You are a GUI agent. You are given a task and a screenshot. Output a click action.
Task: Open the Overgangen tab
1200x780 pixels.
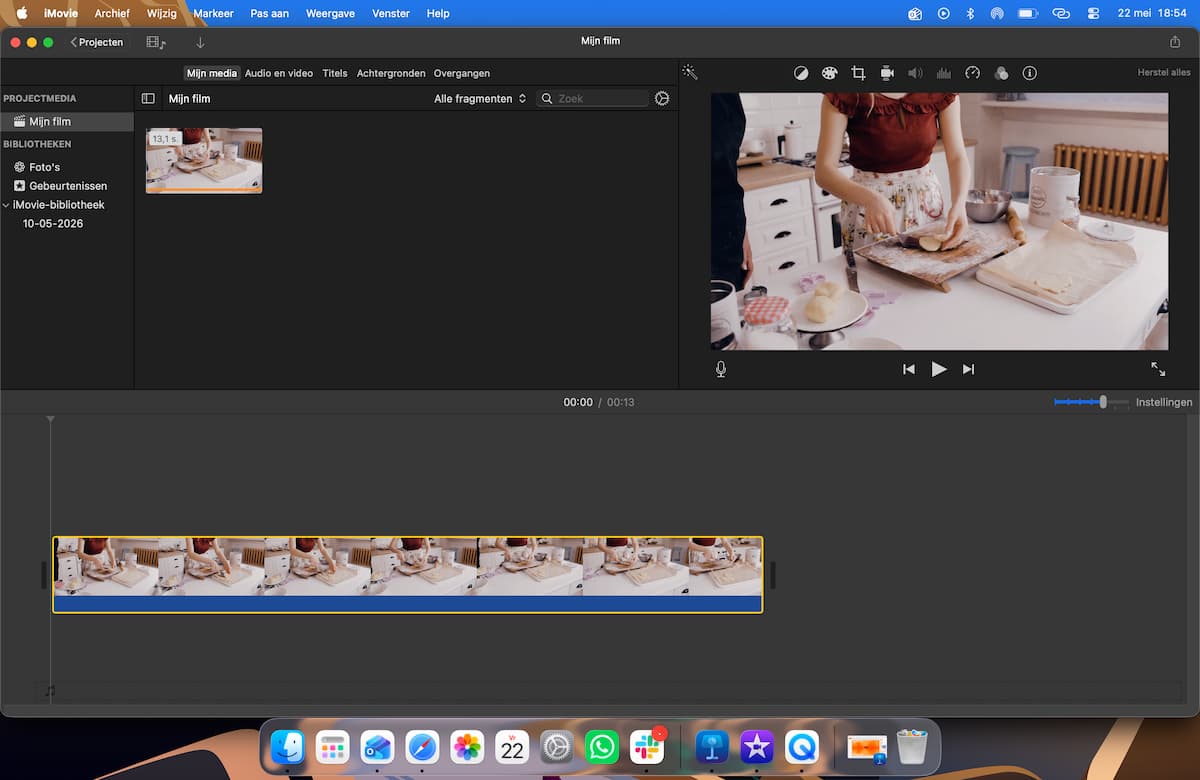(x=462, y=73)
